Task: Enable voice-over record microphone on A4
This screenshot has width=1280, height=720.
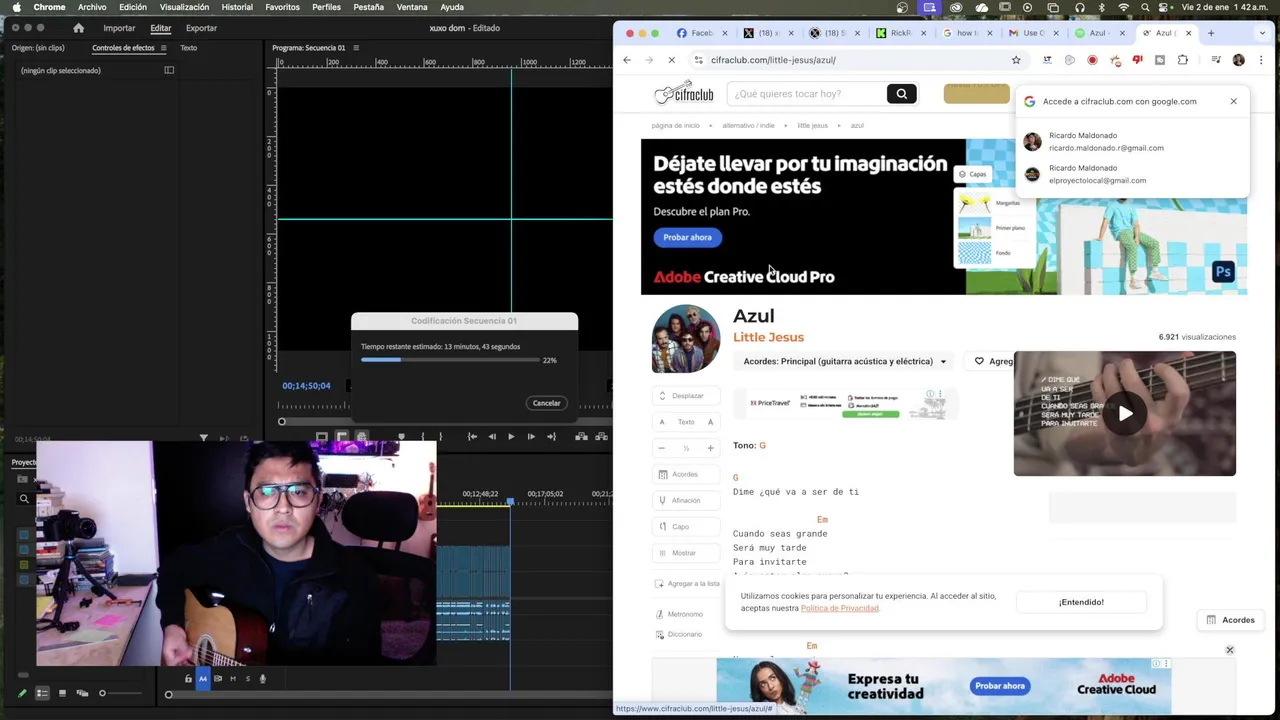Action: pos(263,679)
